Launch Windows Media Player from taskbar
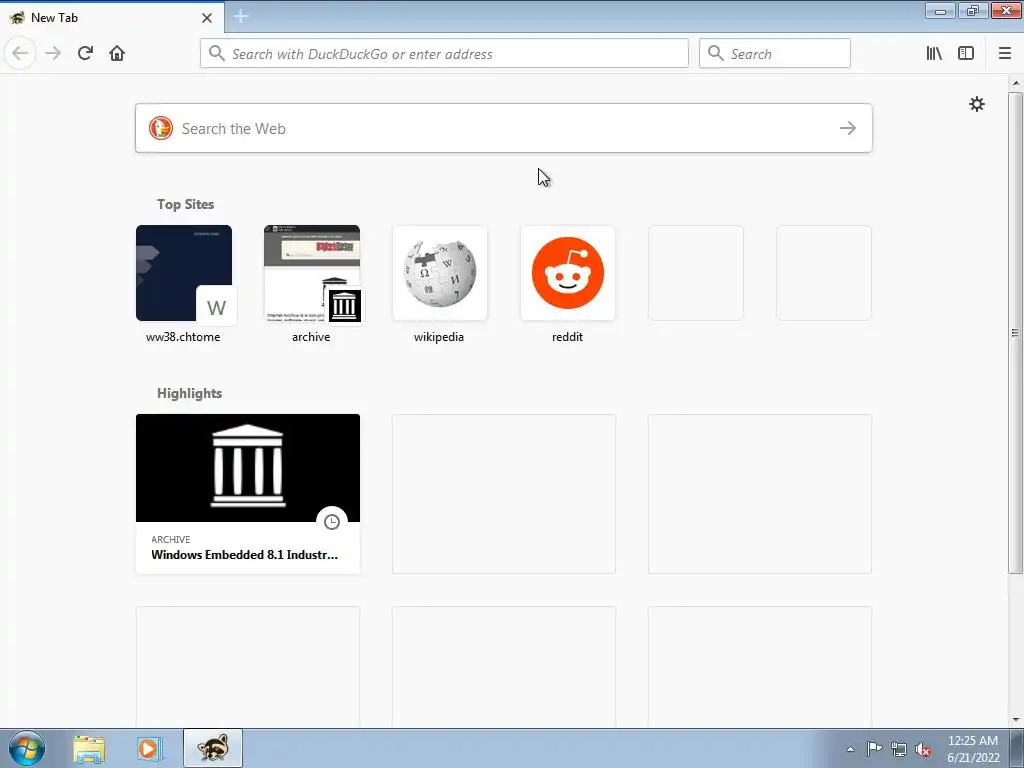Image resolution: width=1024 pixels, height=768 pixels. point(149,749)
